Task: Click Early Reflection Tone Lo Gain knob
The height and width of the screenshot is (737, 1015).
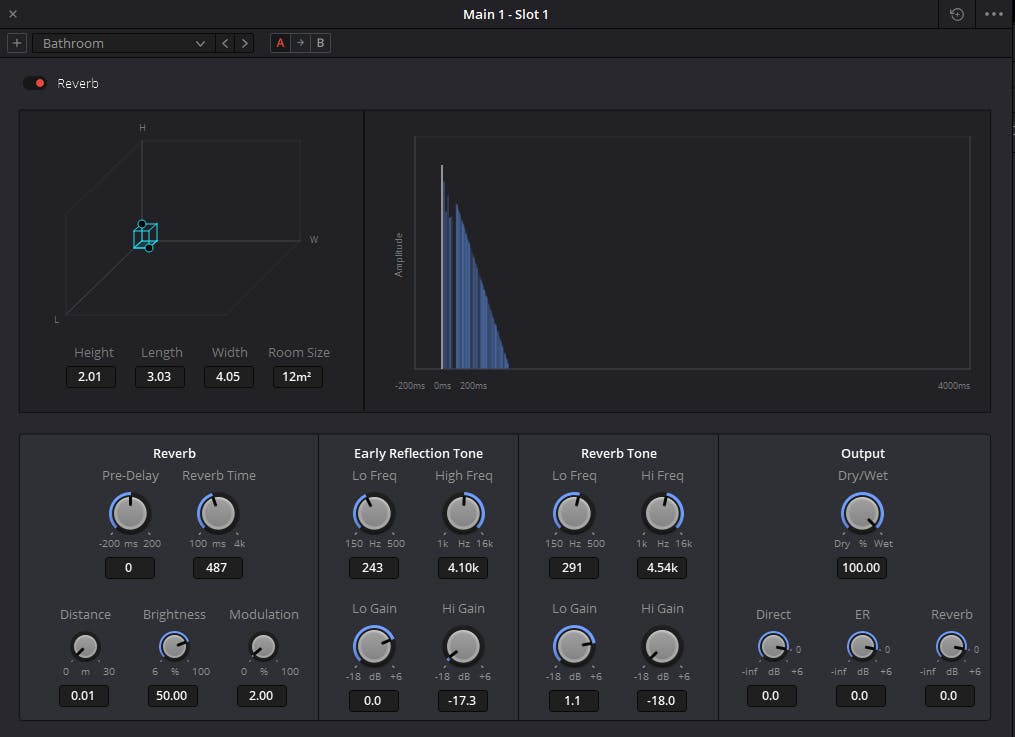Action: [374, 646]
